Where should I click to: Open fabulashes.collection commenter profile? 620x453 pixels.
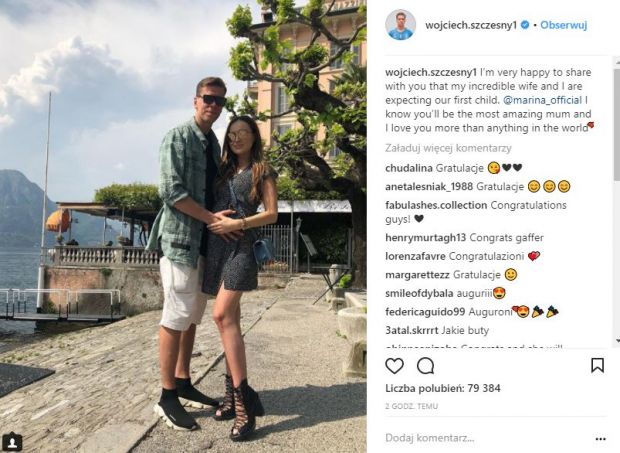436,205
